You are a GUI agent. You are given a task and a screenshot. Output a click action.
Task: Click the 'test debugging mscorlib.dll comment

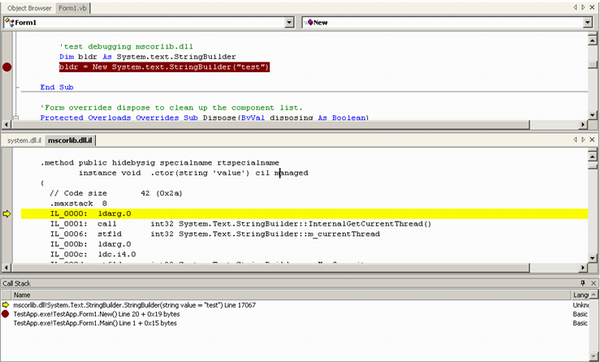[126, 47]
